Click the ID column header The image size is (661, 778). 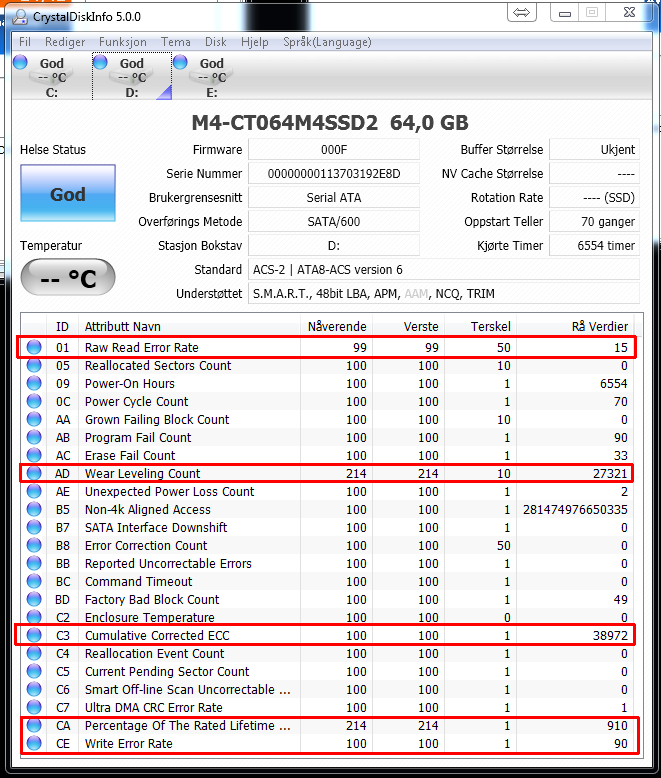point(63,326)
